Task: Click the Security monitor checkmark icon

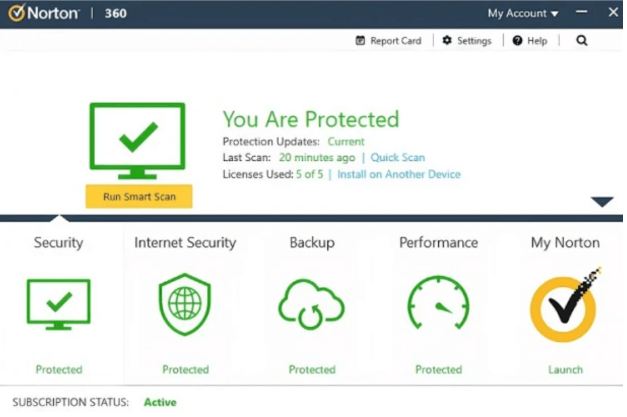Action: [x=59, y=304]
